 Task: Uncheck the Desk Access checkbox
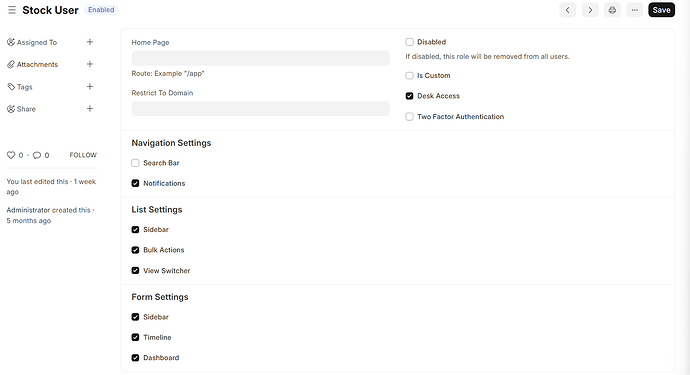tap(409, 96)
